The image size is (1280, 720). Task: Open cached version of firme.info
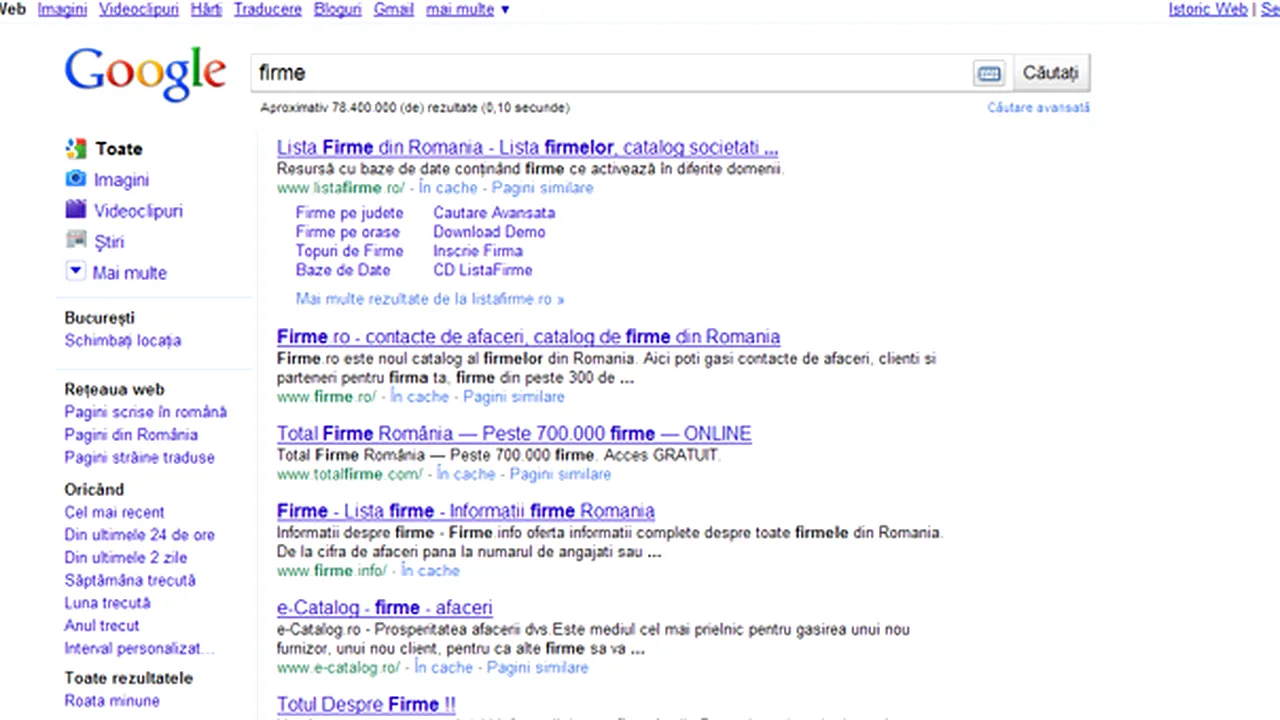(x=430, y=571)
